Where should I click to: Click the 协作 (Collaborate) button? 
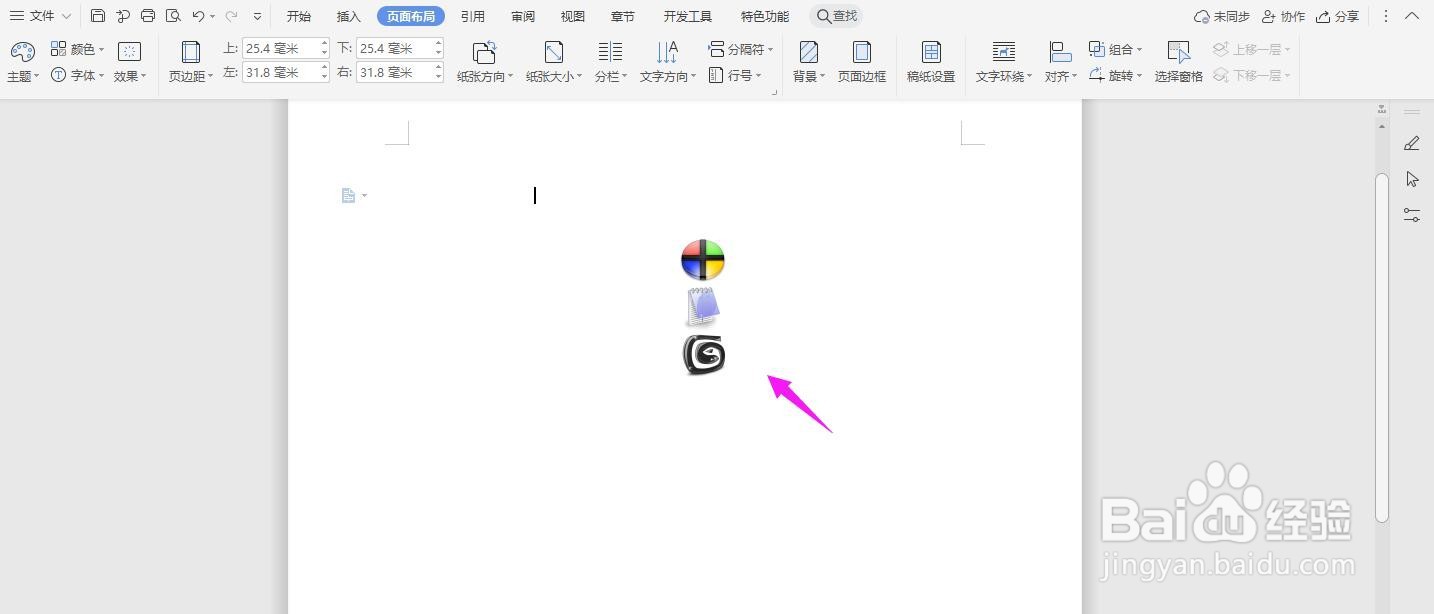tap(1284, 16)
